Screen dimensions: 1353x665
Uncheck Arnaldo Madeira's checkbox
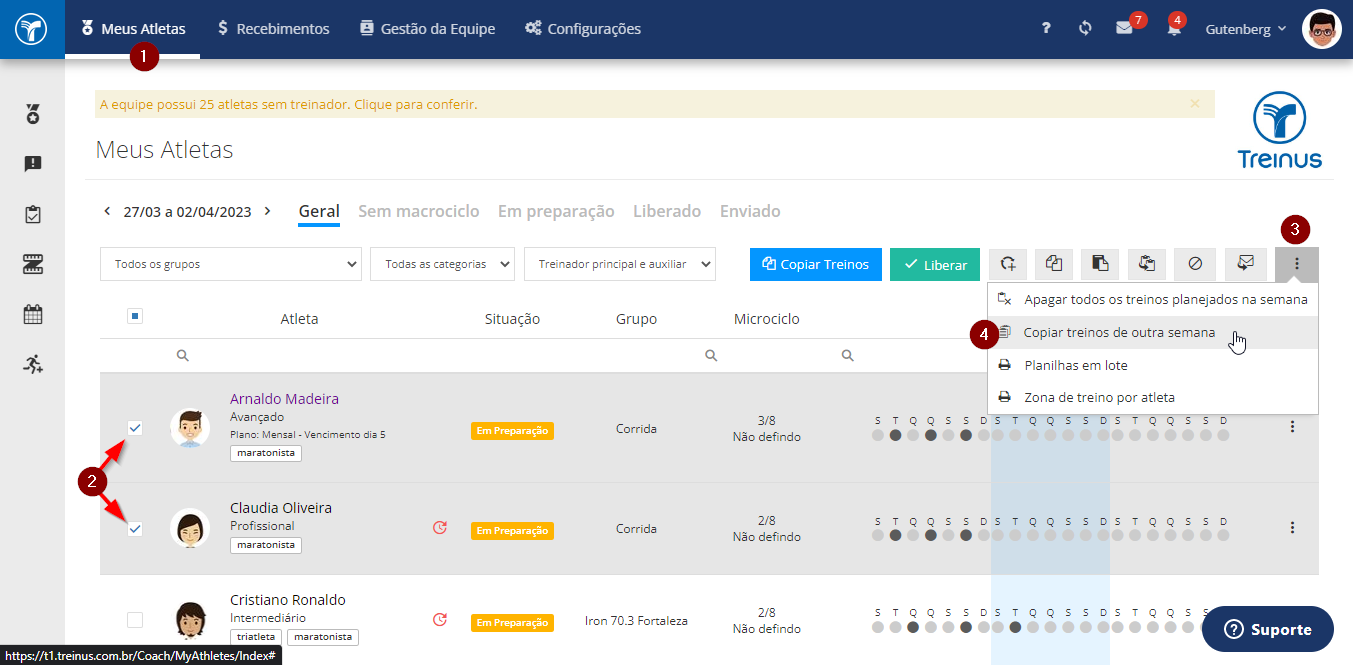tap(135, 428)
